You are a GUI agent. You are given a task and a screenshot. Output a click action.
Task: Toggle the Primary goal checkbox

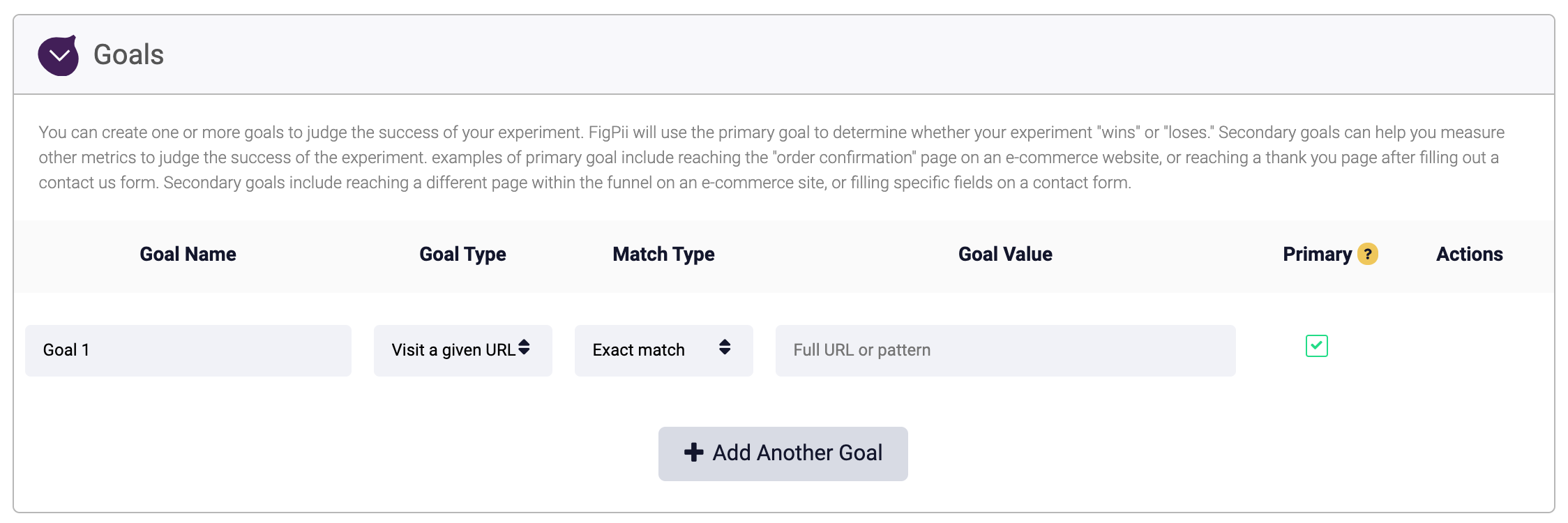click(1316, 346)
